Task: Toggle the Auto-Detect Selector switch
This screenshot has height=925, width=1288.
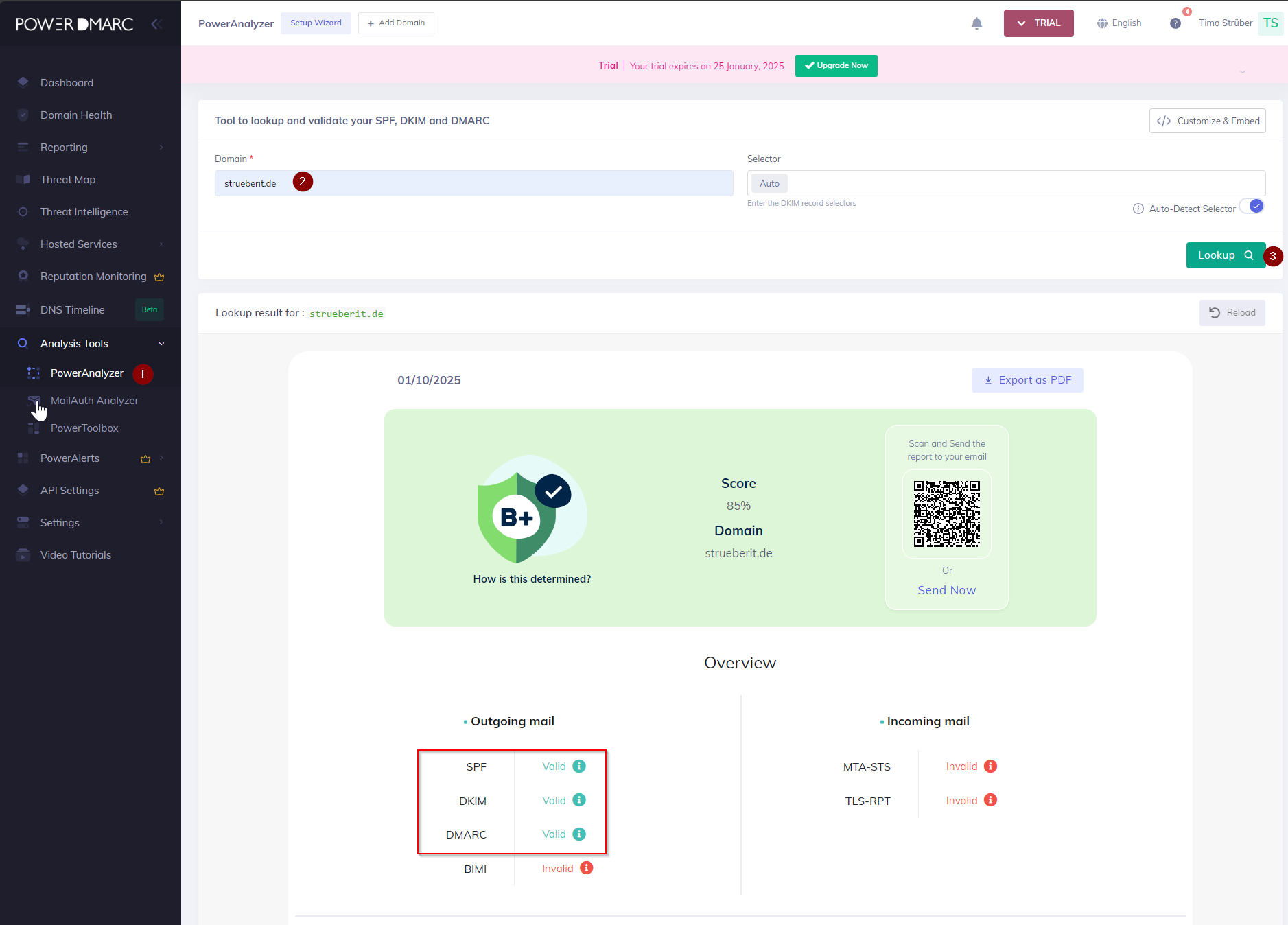Action: 1253,207
